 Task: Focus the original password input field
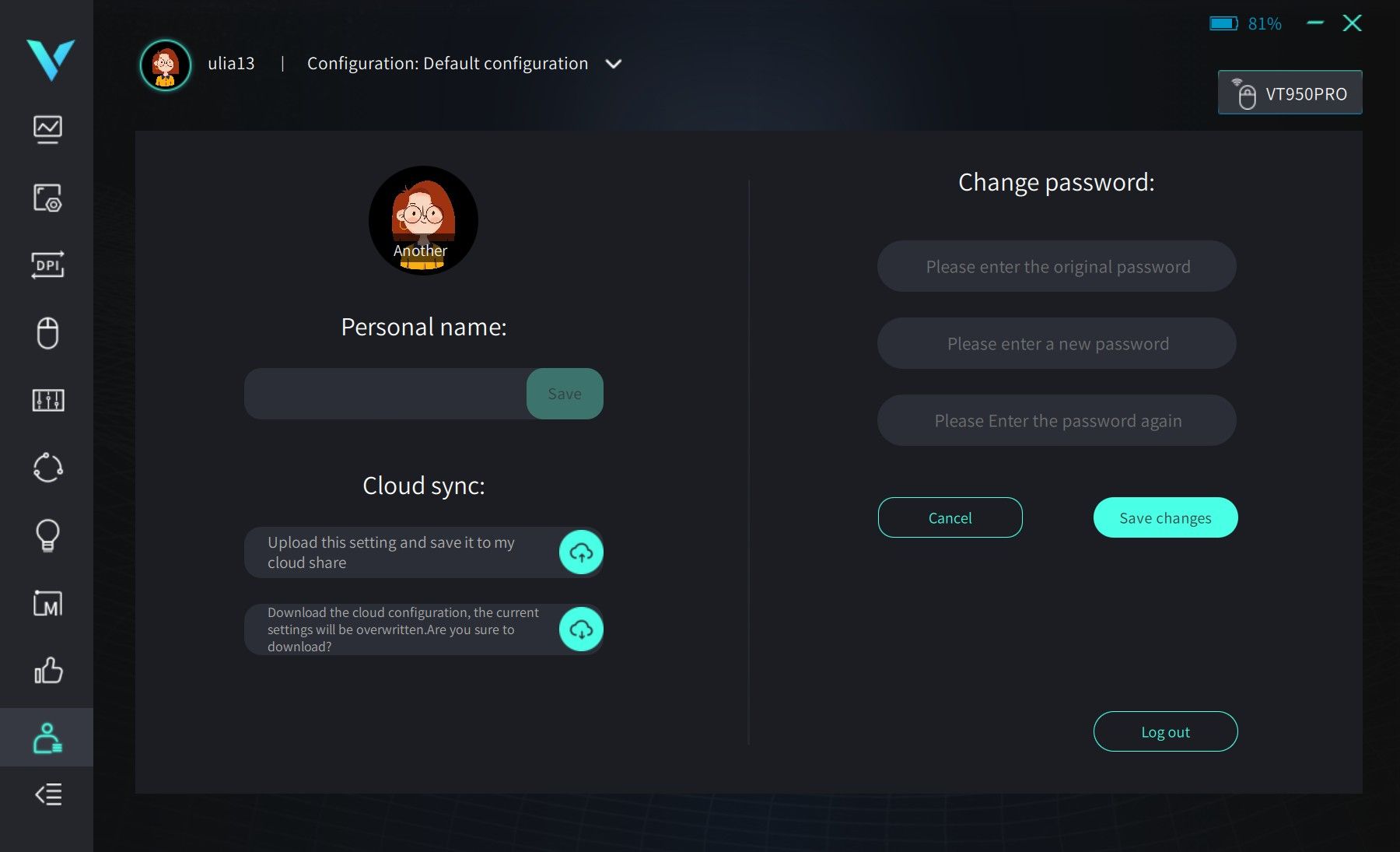pos(1057,266)
